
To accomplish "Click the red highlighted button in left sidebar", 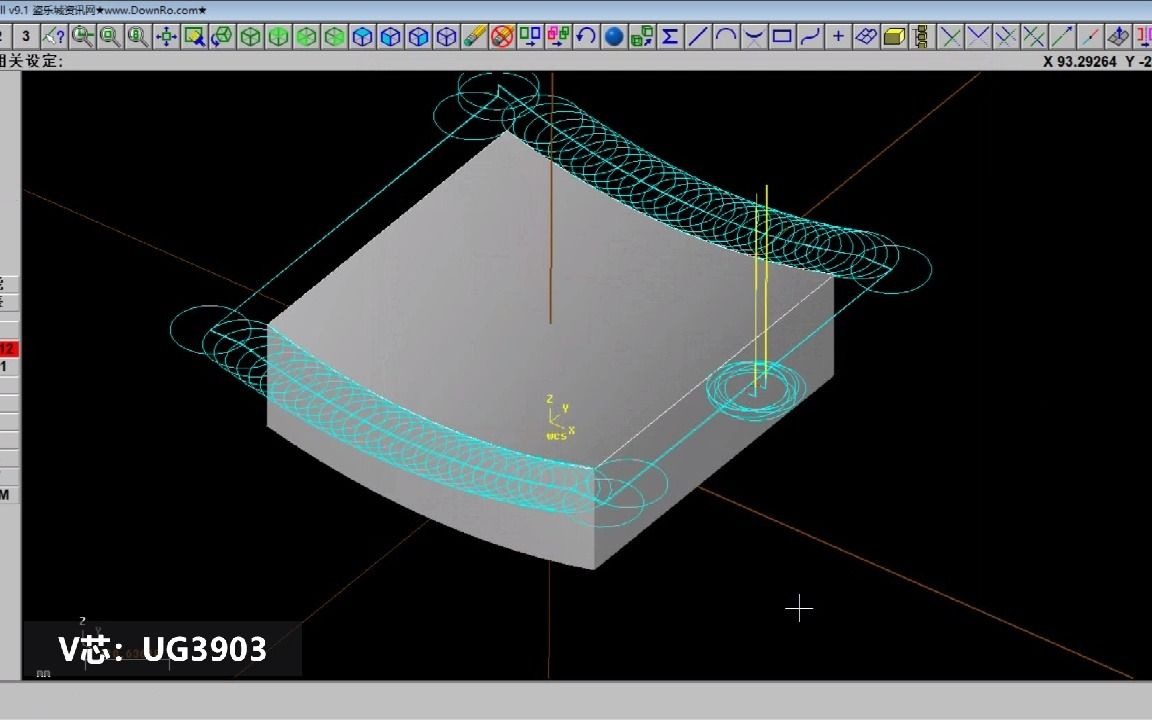I will tap(8, 348).
